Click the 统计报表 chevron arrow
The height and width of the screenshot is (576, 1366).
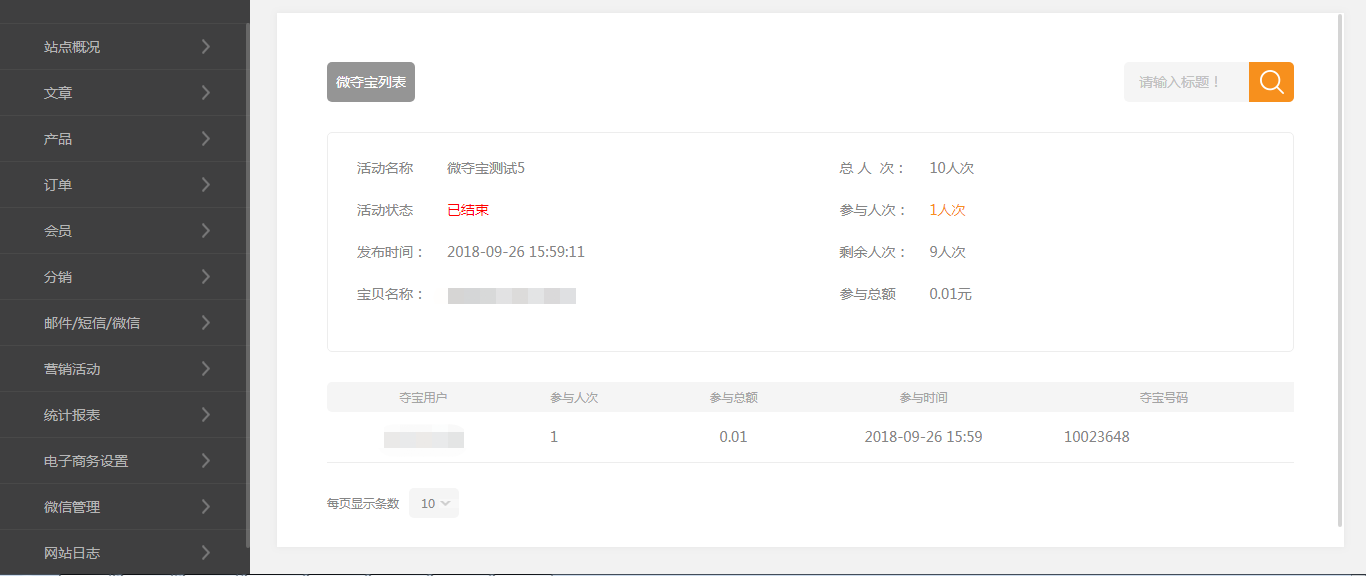[205, 414]
